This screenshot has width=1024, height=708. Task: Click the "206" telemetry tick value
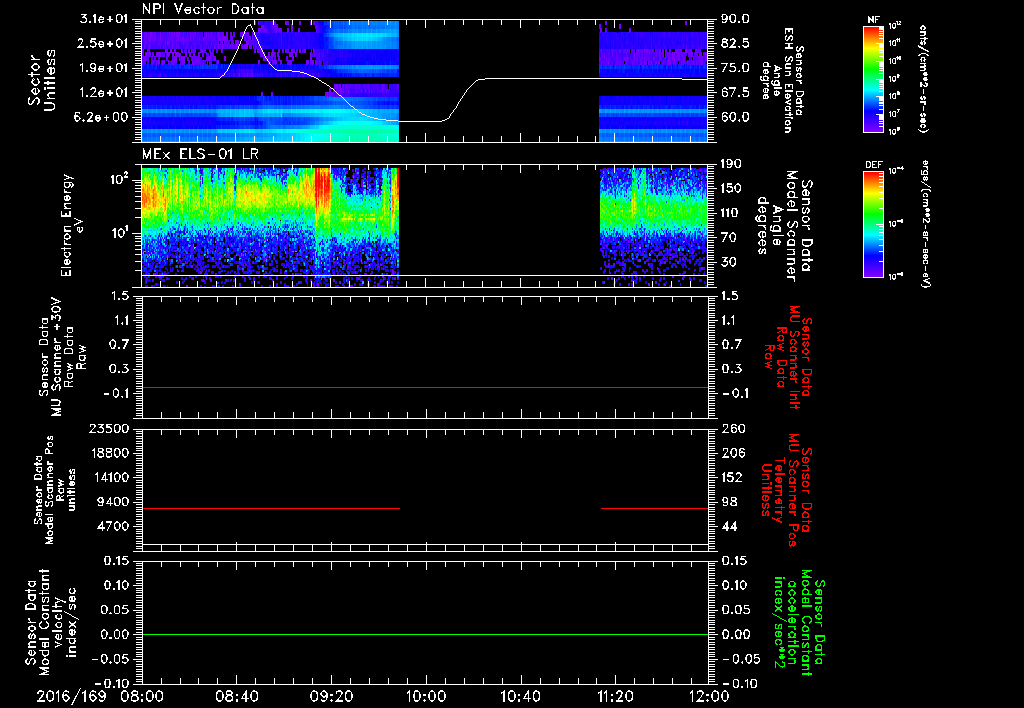pos(732,453)
